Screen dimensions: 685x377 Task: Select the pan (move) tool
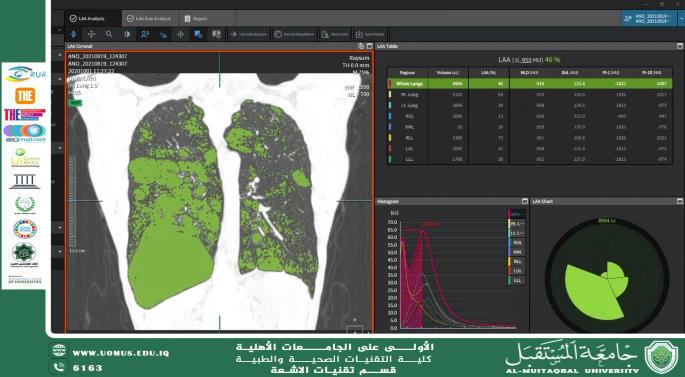91,34
